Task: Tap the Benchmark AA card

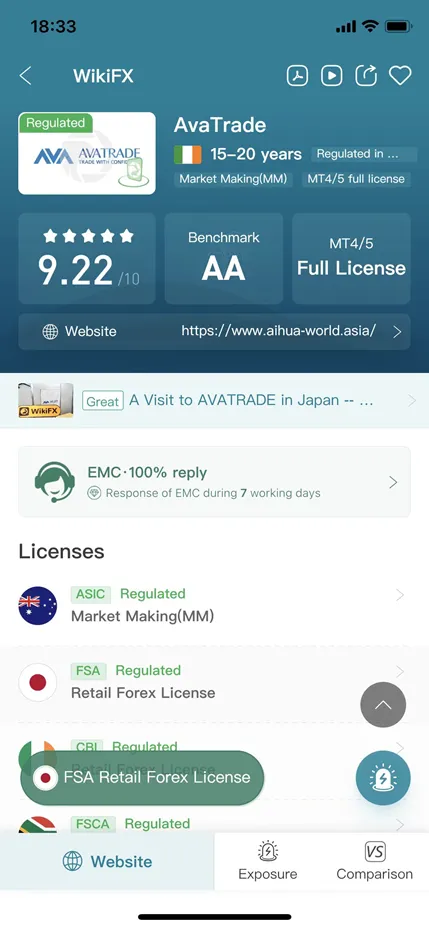Action: tap(224, 259)
